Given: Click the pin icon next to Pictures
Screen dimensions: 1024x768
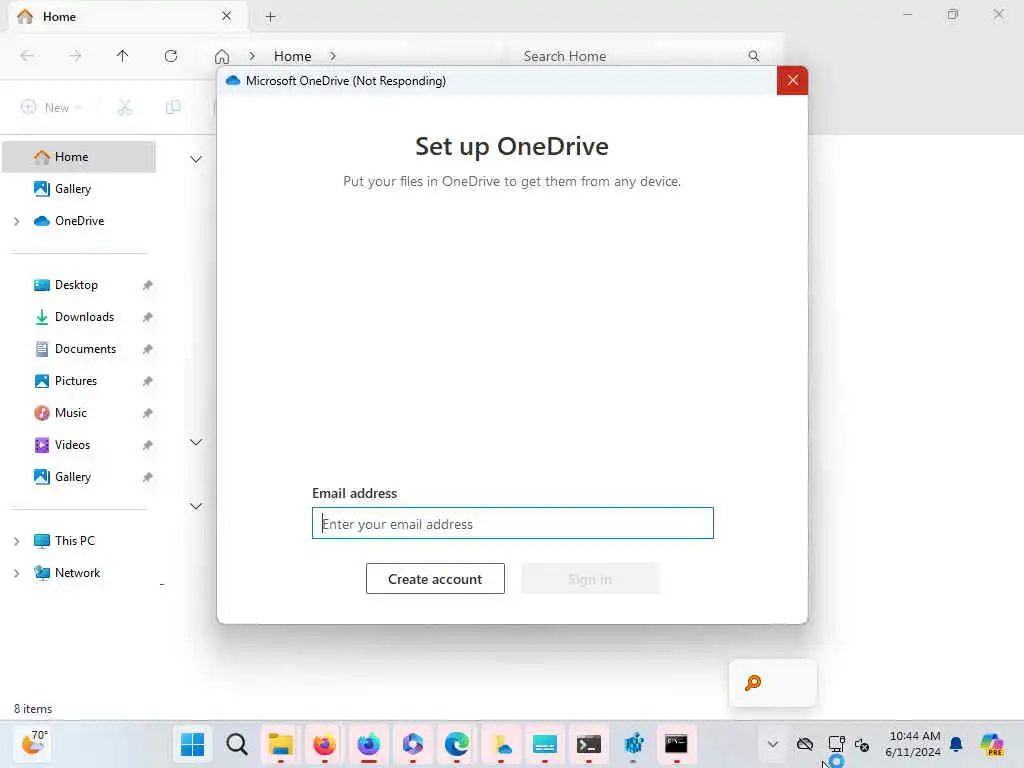Looking at the screenshot, I should 148,381.
